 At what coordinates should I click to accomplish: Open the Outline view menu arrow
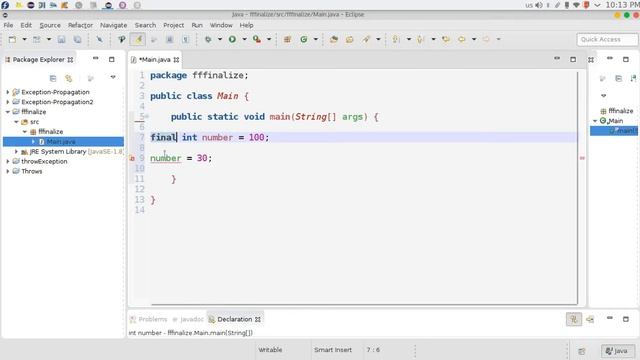[604, 96]
